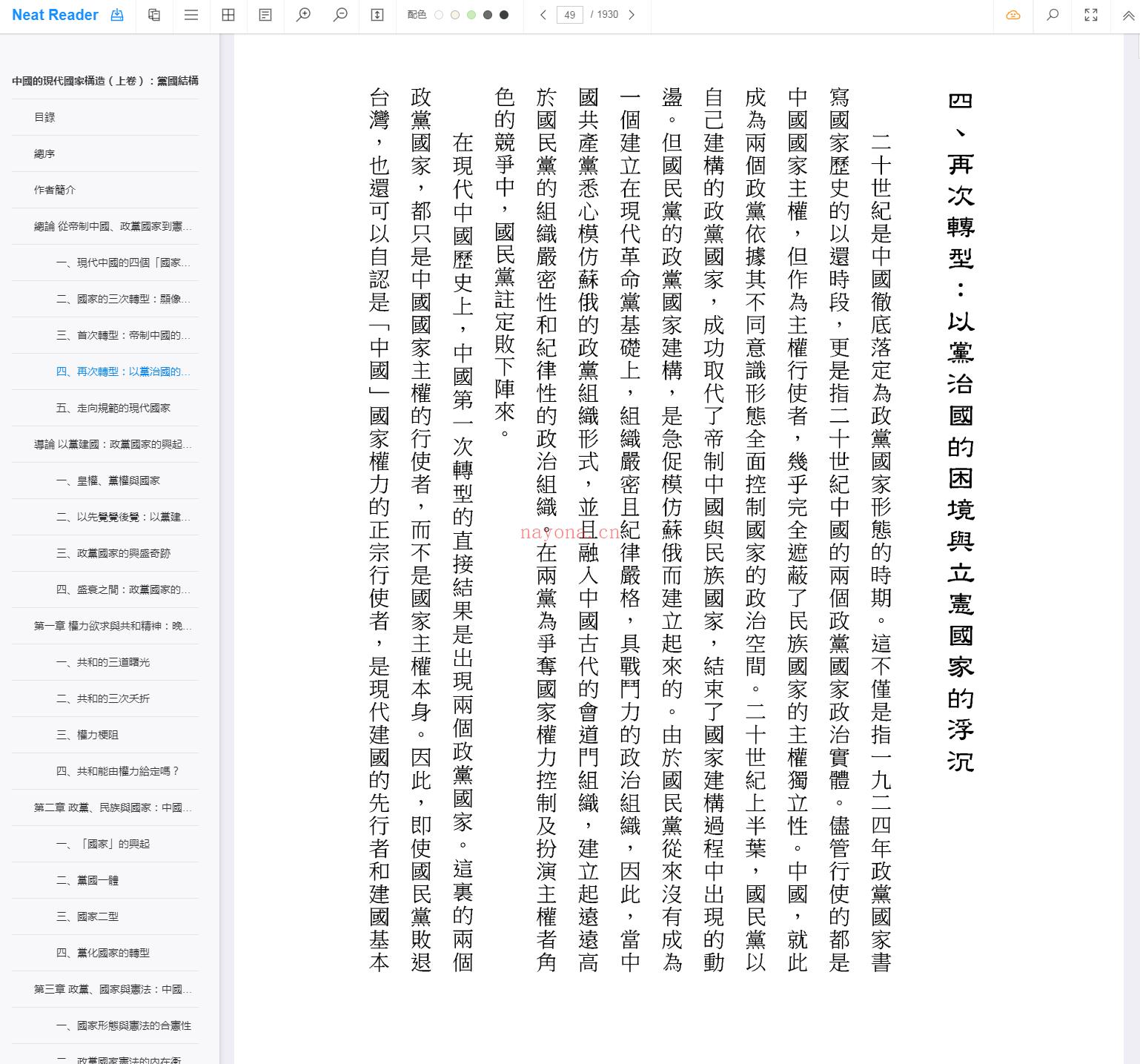Click the fit page height icon
Screen dimensions: 1140x1064
pyautogui.click(x=377, y=15)
